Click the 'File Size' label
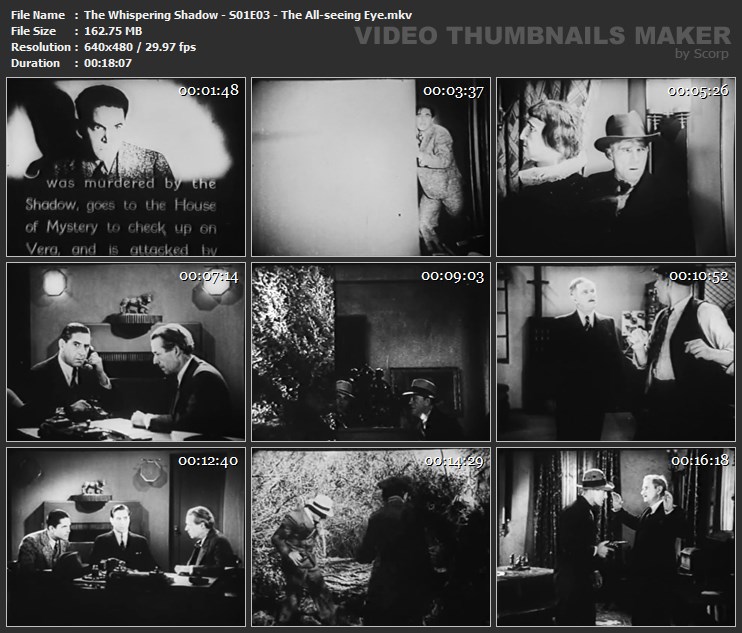This screenshot has height=633, width=742. pos(33,31)
